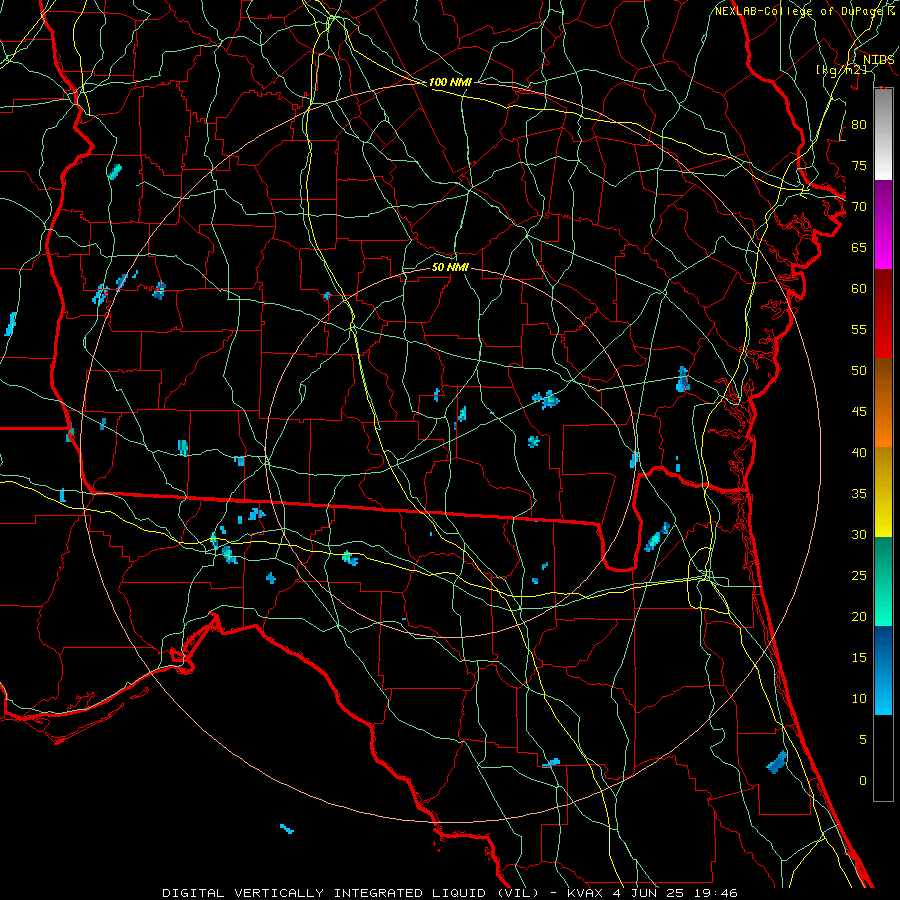Select the gray-white top color bar segment

883,134
